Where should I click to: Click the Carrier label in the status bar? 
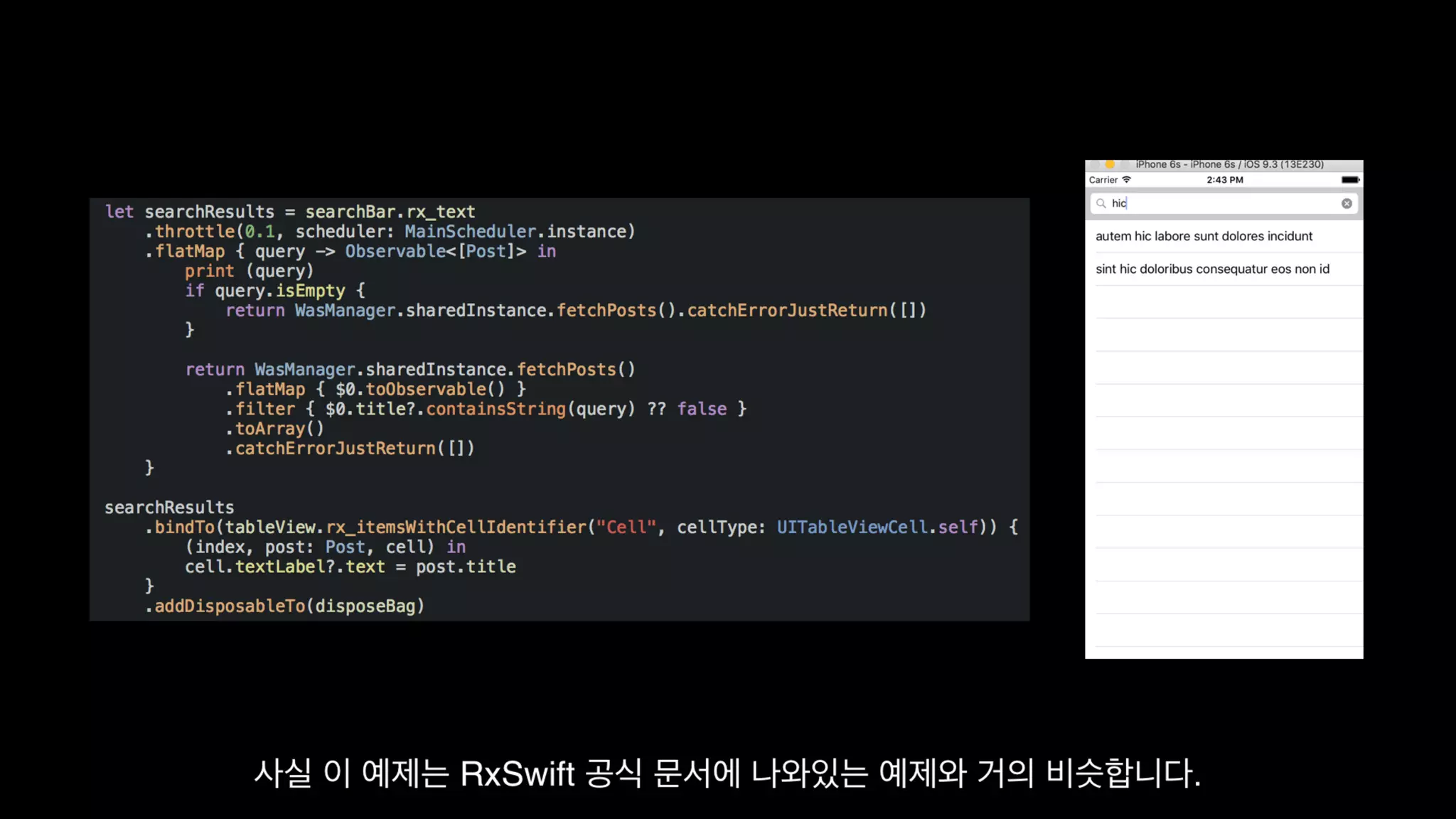coord(1103,180)
